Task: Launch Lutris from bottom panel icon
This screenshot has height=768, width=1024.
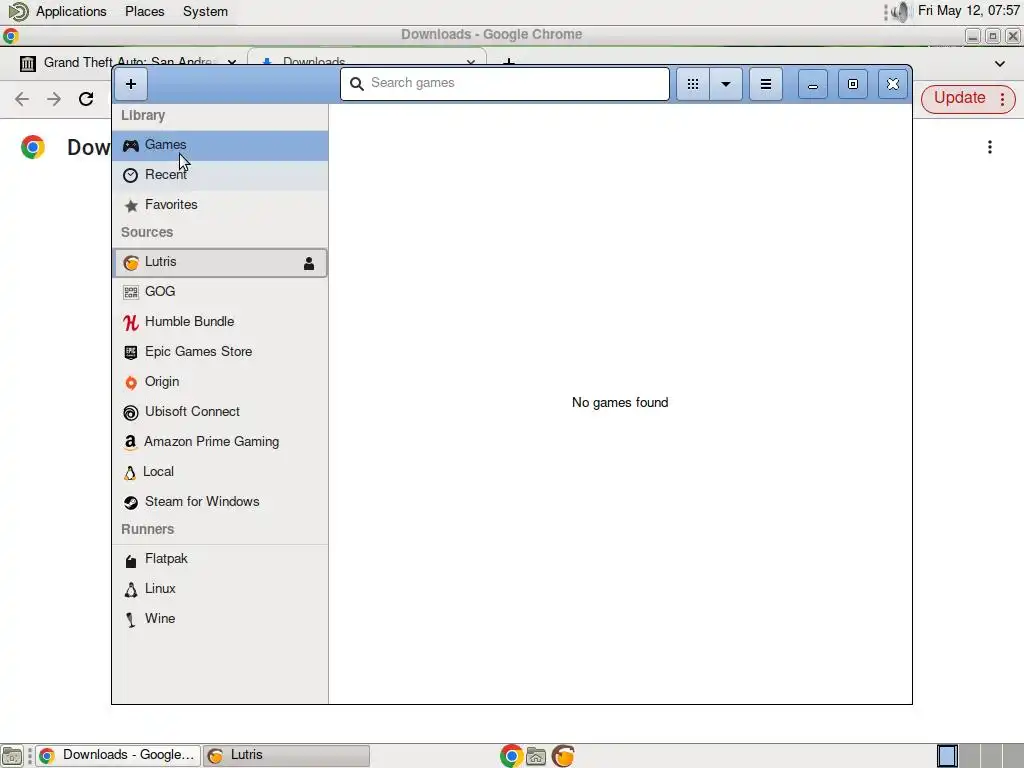Action: pos(563,756)
